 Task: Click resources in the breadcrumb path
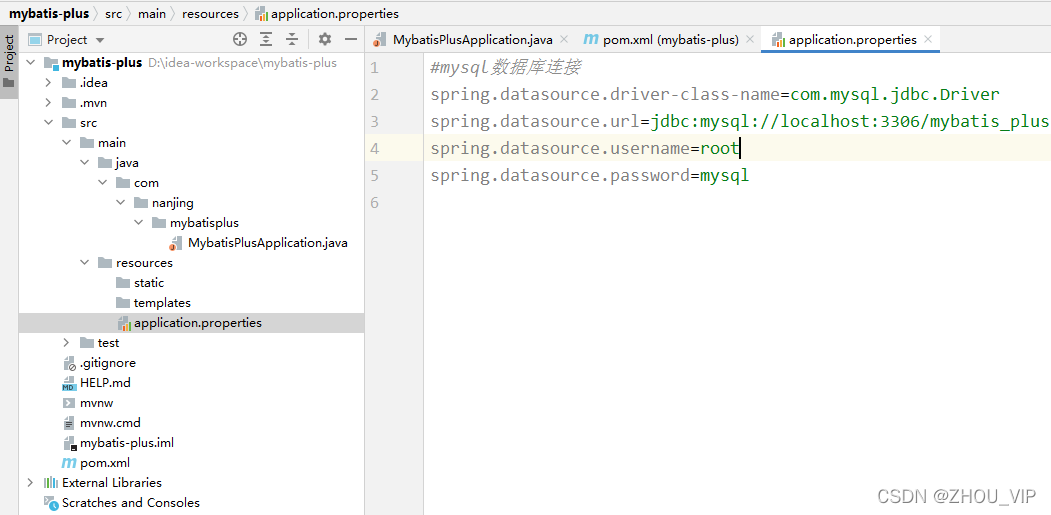click(x=210, y=13)
